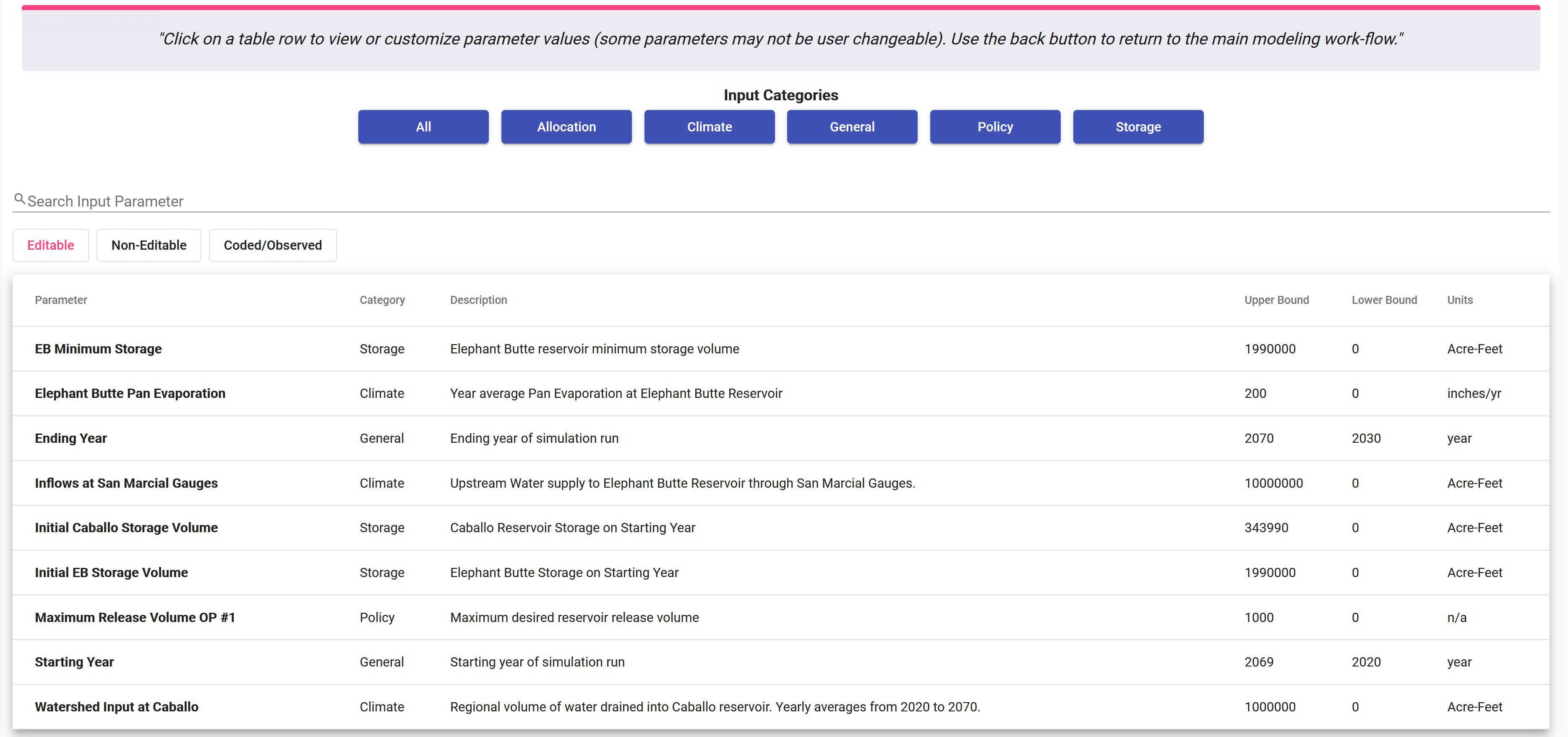This screenshot has height=737, width=1568.
Task: Switch to the Coded/Observed tab
Action: click(273, 245)
